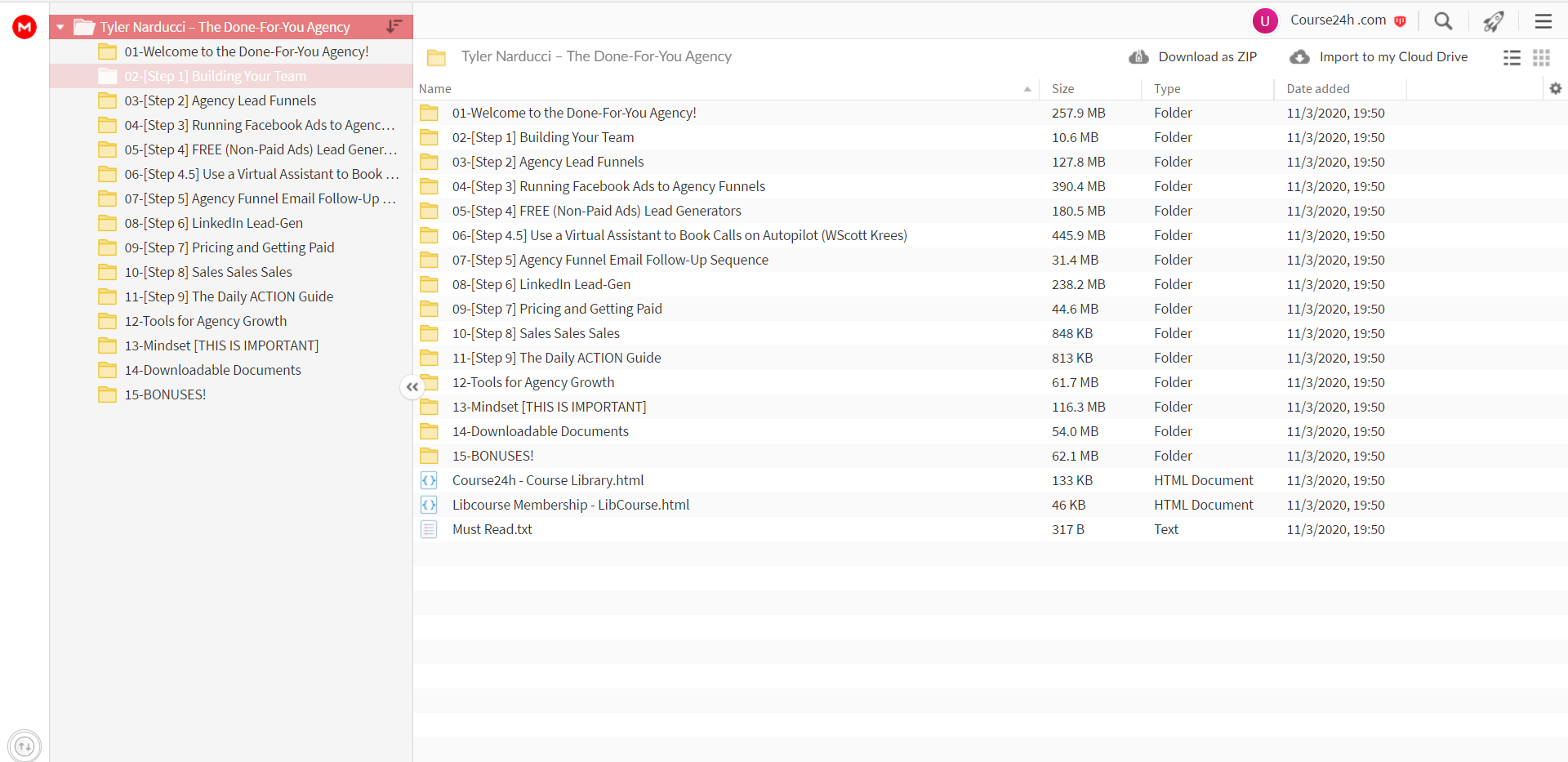Click the MEGA logo icon
The image size is (1568, 762).
(x=24, y=27)
